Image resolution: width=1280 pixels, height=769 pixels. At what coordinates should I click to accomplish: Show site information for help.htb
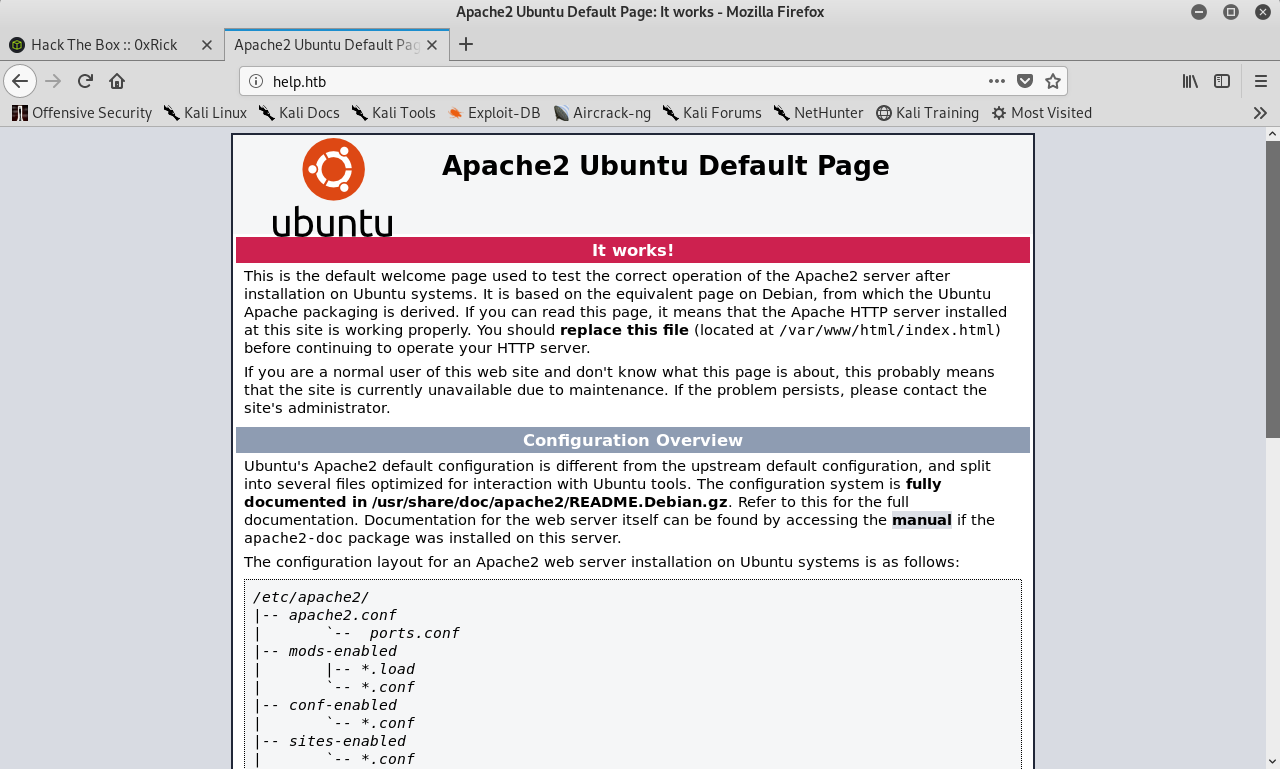pos(256,81)
